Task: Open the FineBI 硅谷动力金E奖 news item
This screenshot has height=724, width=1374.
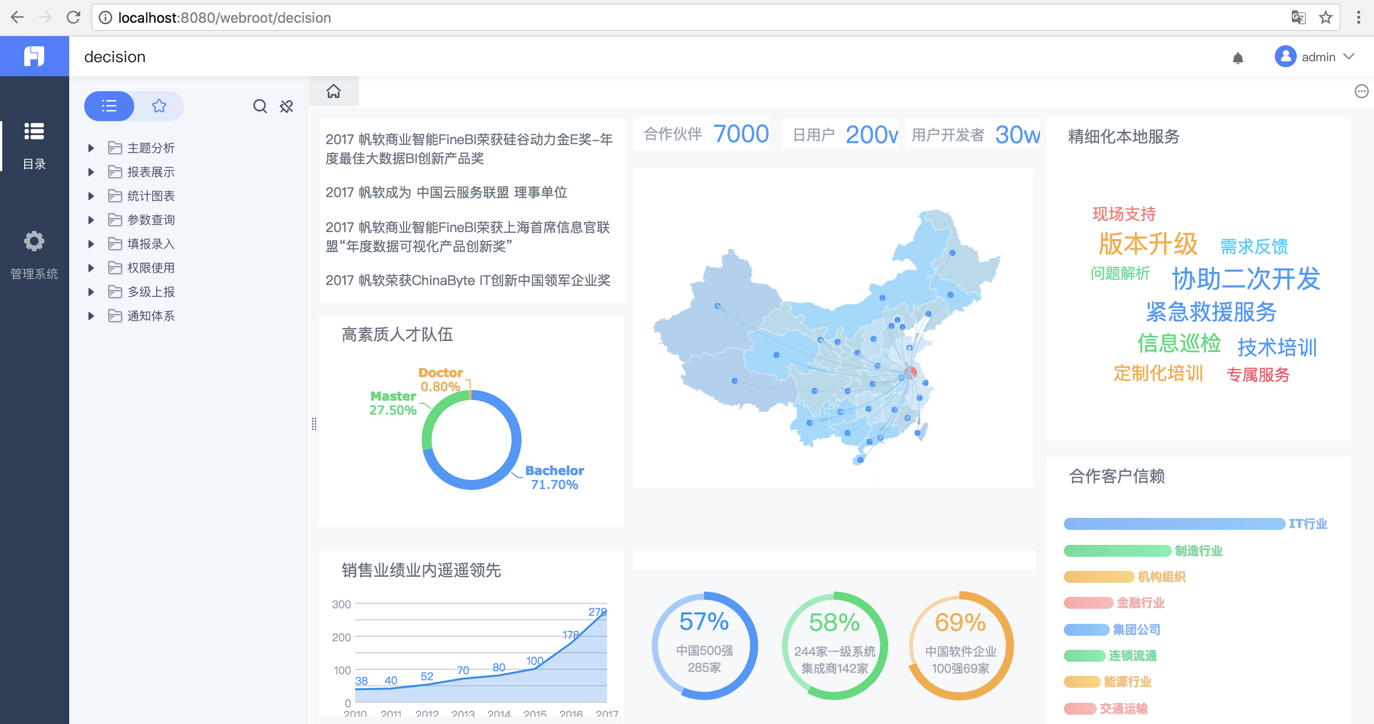Action: click(x=469, y=149)
